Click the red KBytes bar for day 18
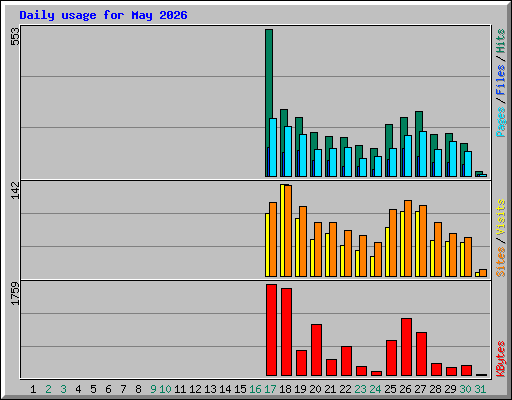 pyautogui.click(x=286, y=332)
